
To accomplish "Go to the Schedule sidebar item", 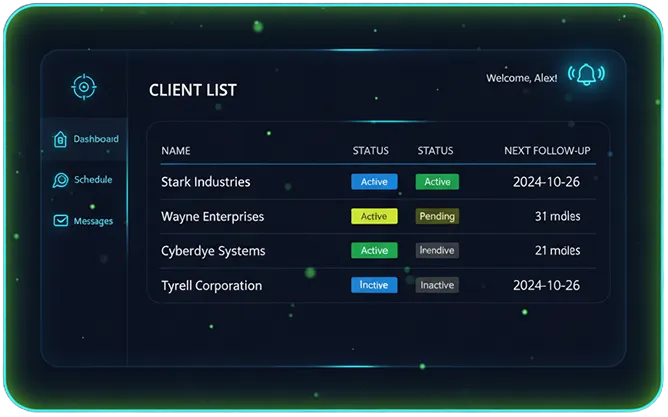I will pos(93,180).
